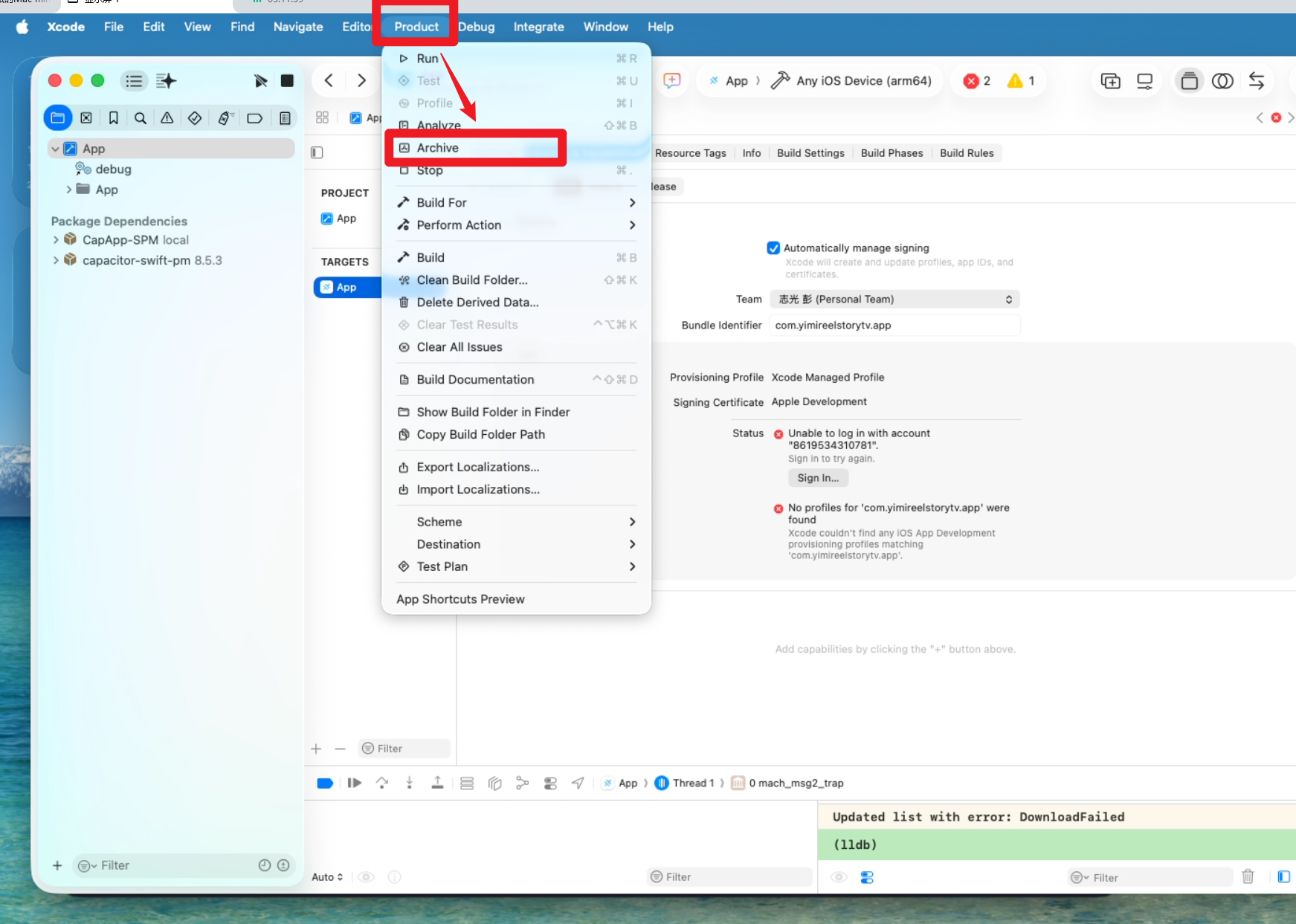
Task: Toggle the sidebar list view button
Action: tap(134, 80)
